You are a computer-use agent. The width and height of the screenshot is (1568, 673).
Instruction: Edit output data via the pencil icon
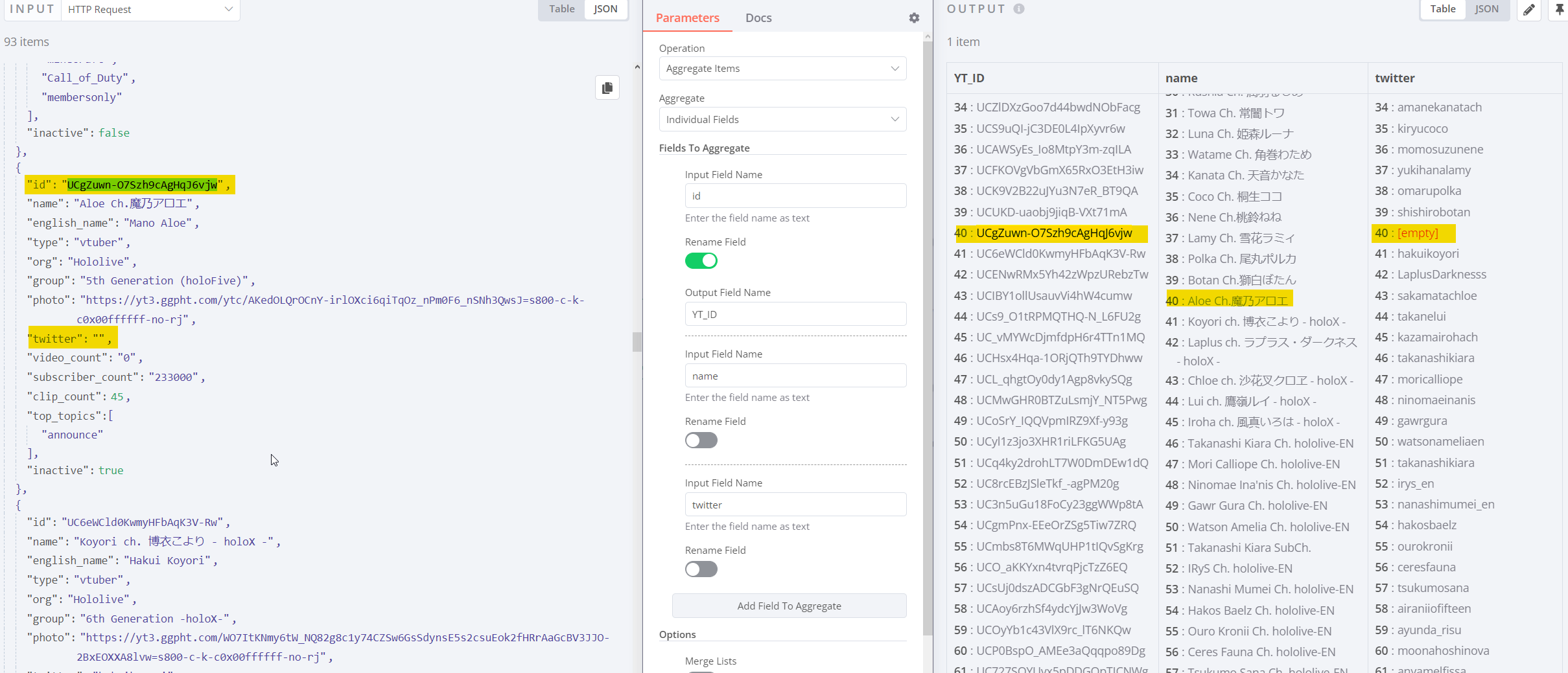1529,10
